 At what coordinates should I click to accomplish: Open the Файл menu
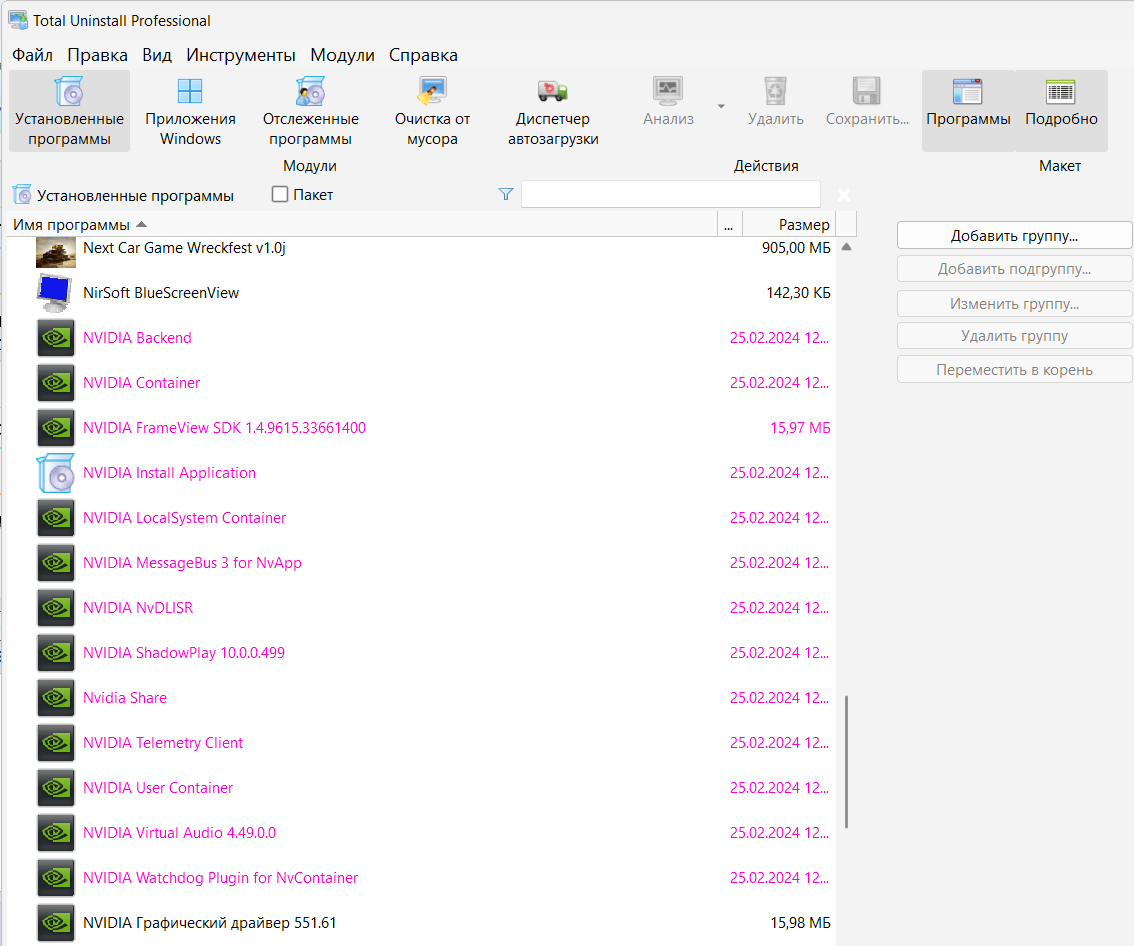point(33,55)
